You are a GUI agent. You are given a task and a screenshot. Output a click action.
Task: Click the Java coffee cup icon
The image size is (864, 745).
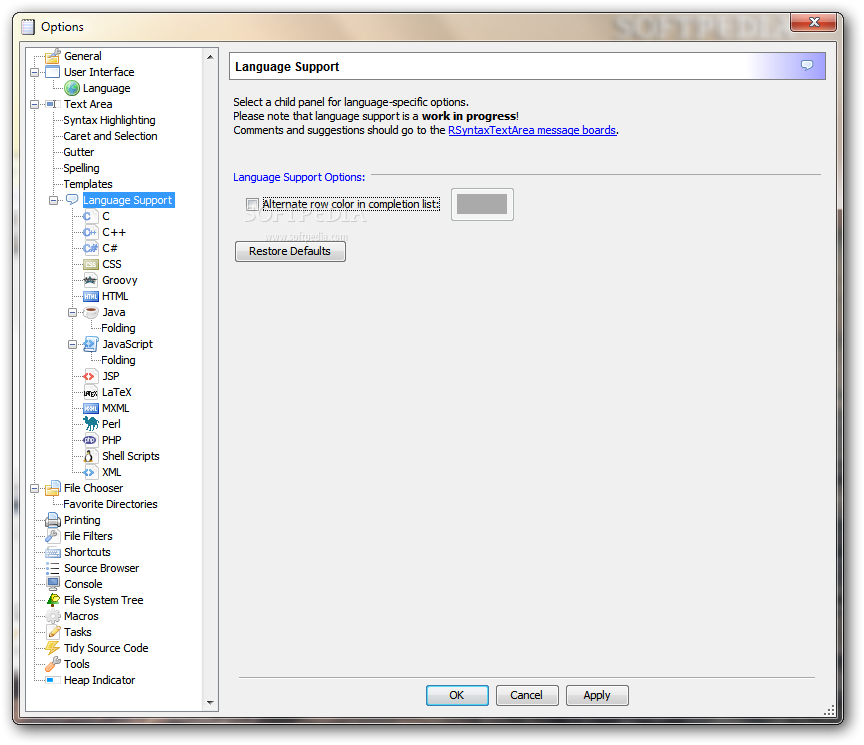pos(90,312)
